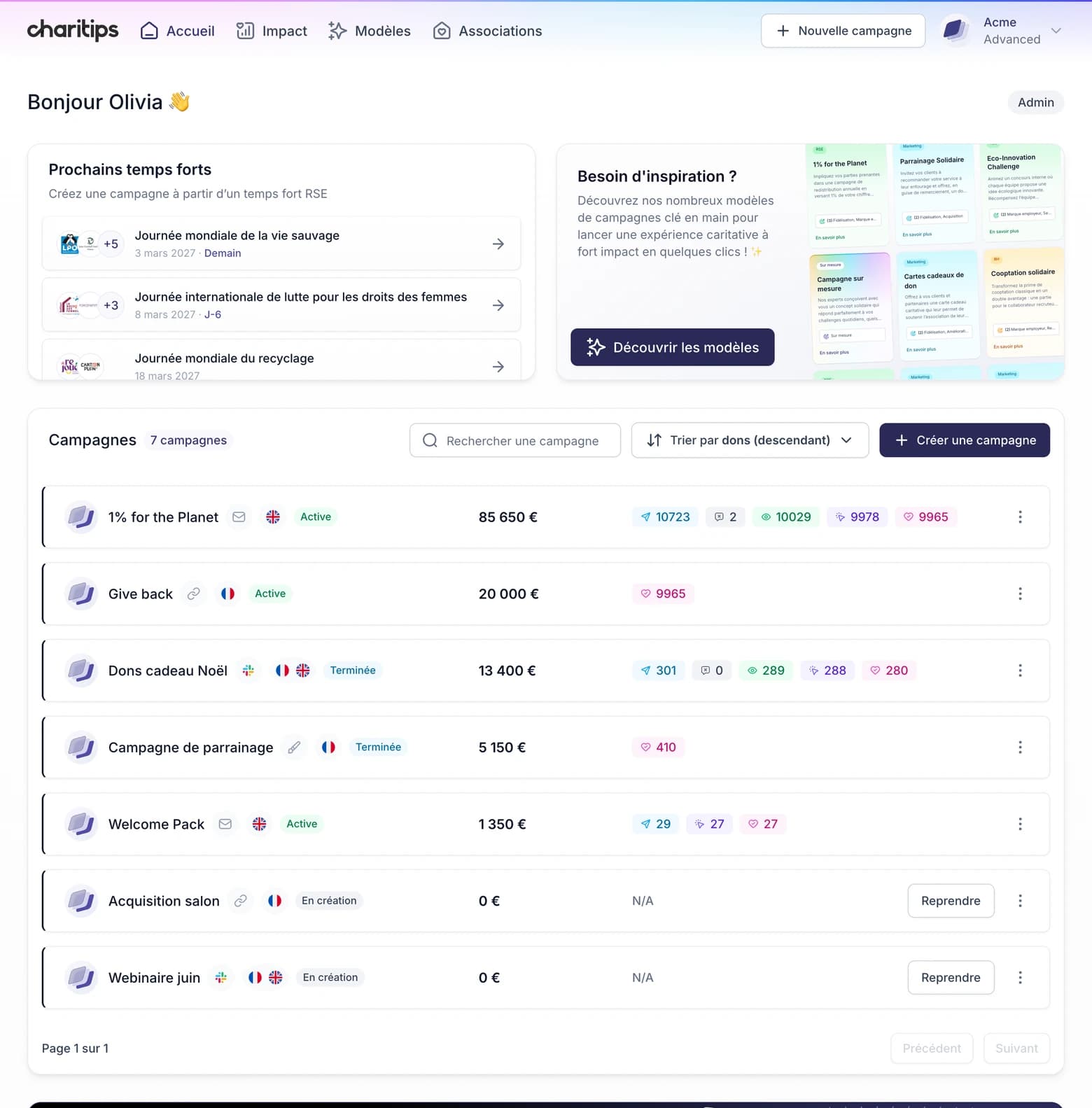Click the Précédent pagination button
Image resolution: width=1092 pixels, height=1108 pixels.
coord(932,1049)
